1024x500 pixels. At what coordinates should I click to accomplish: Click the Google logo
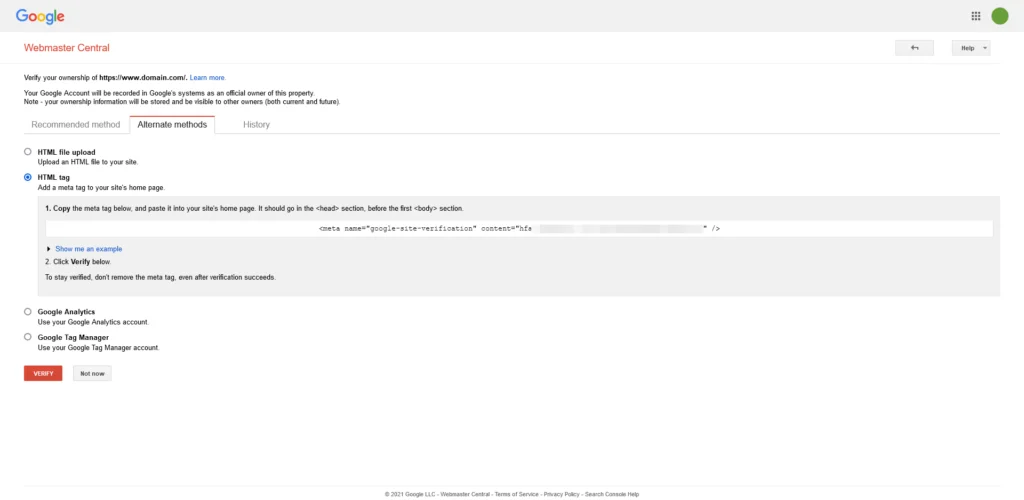tap(40, 17)
